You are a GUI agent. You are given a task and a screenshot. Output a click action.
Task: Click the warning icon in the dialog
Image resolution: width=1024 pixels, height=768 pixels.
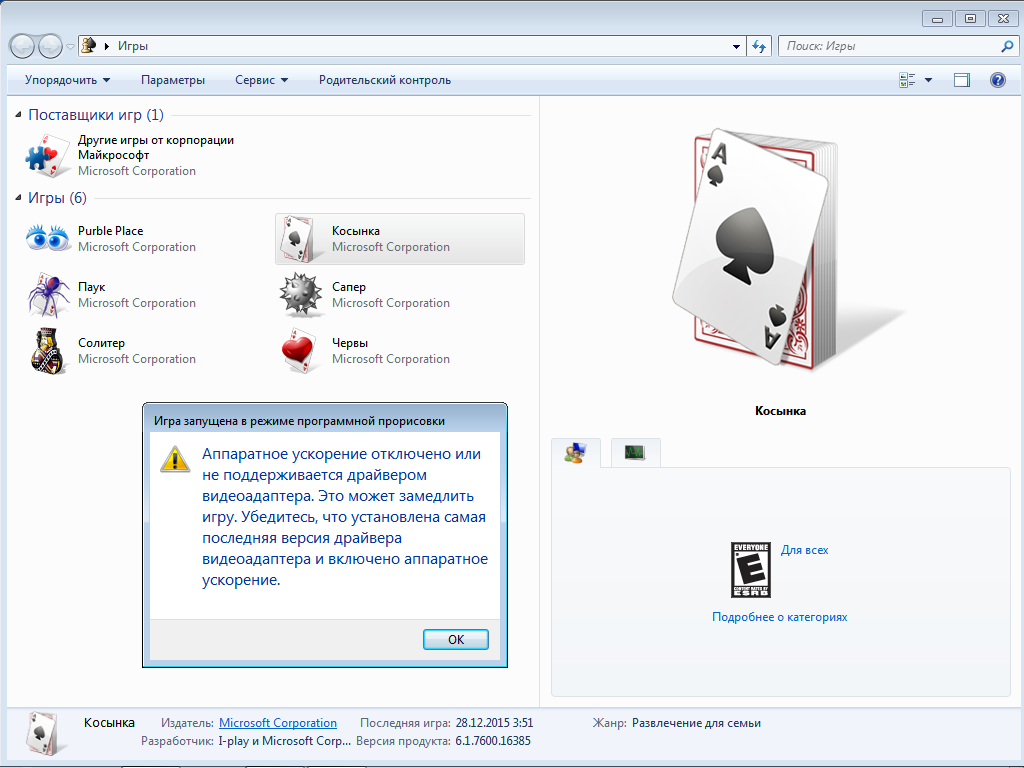175,459
